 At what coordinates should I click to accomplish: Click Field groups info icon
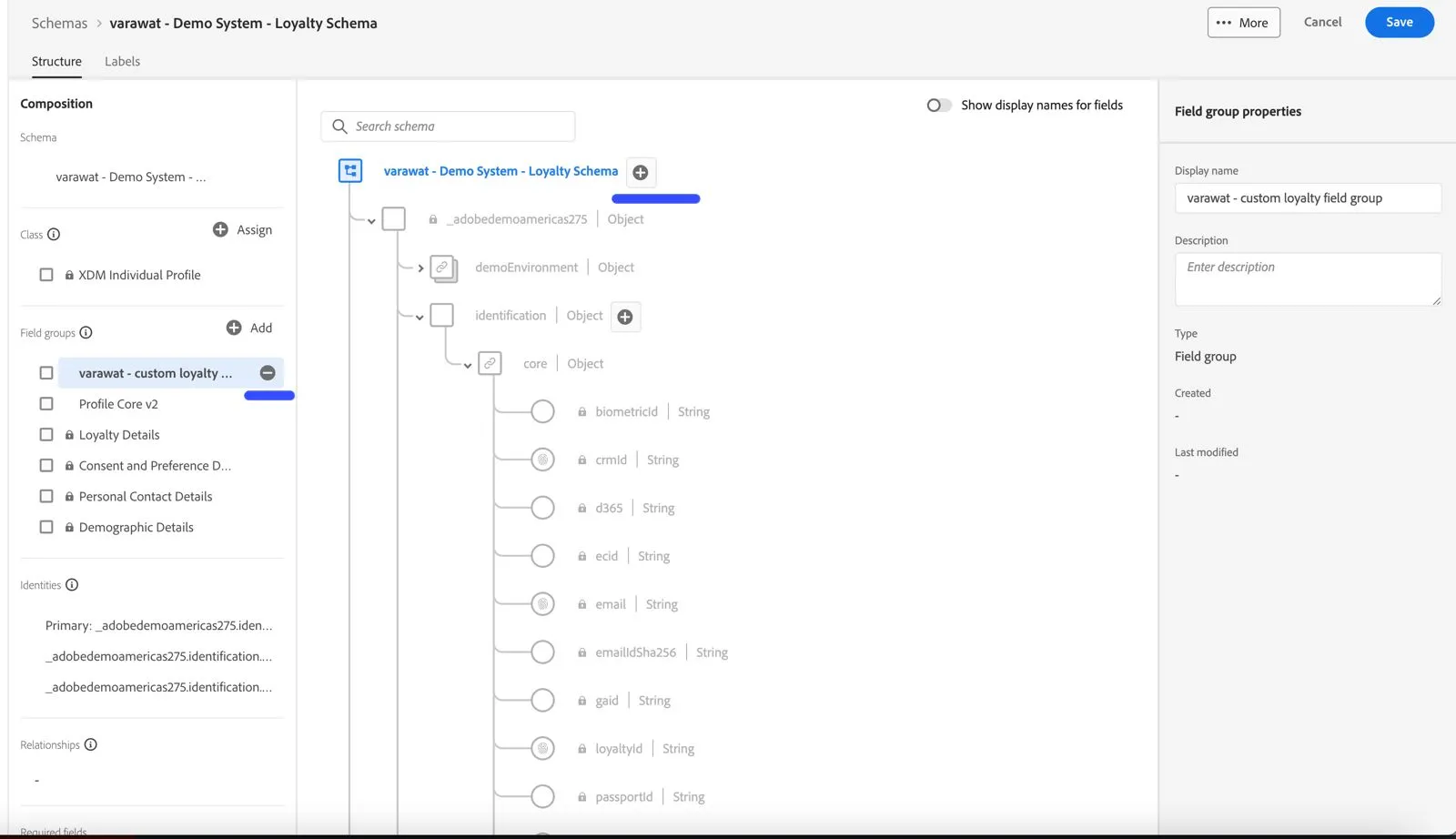point(86,333)
